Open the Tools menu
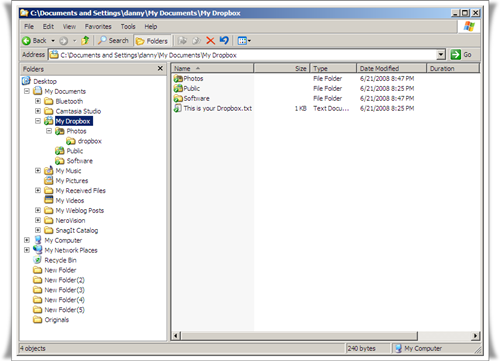The width and height of the screenshot is (500, 361). pos(128,26)
